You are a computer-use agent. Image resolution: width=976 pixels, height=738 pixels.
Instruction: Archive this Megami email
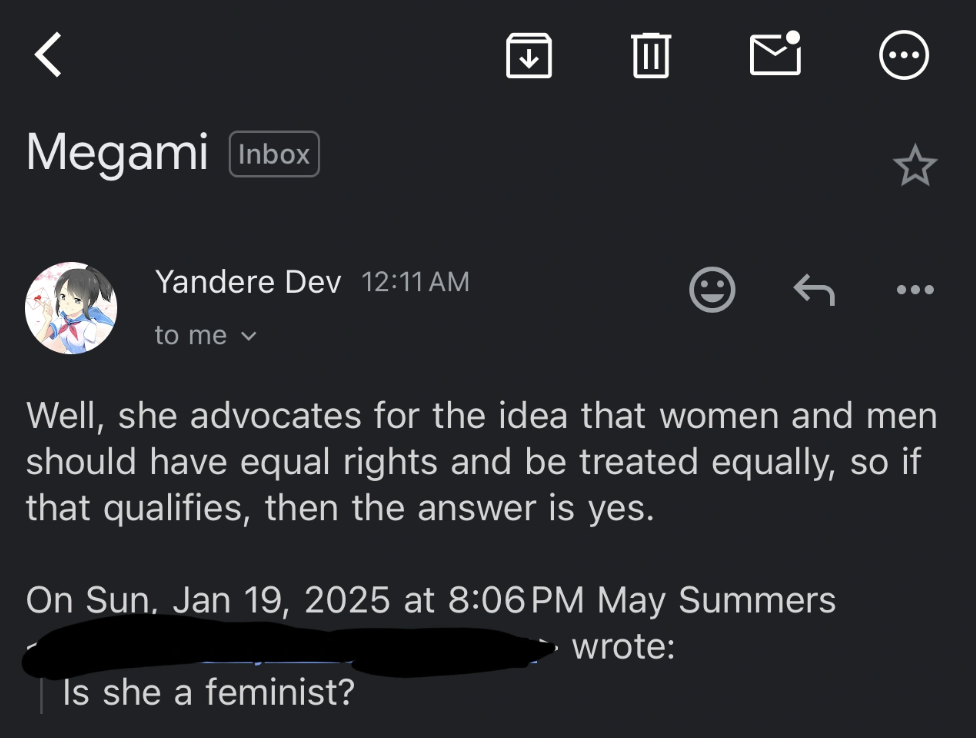(x=528, y=54)
